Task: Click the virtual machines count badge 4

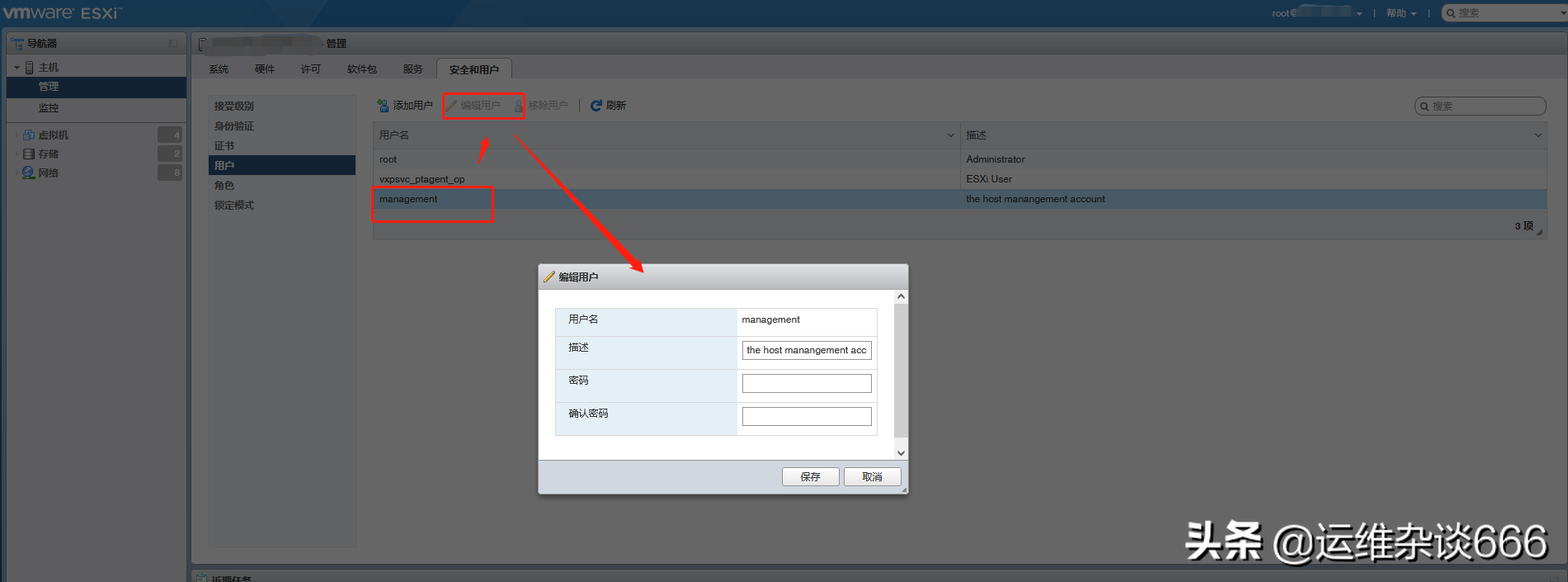Action: (x=170, y=135)
